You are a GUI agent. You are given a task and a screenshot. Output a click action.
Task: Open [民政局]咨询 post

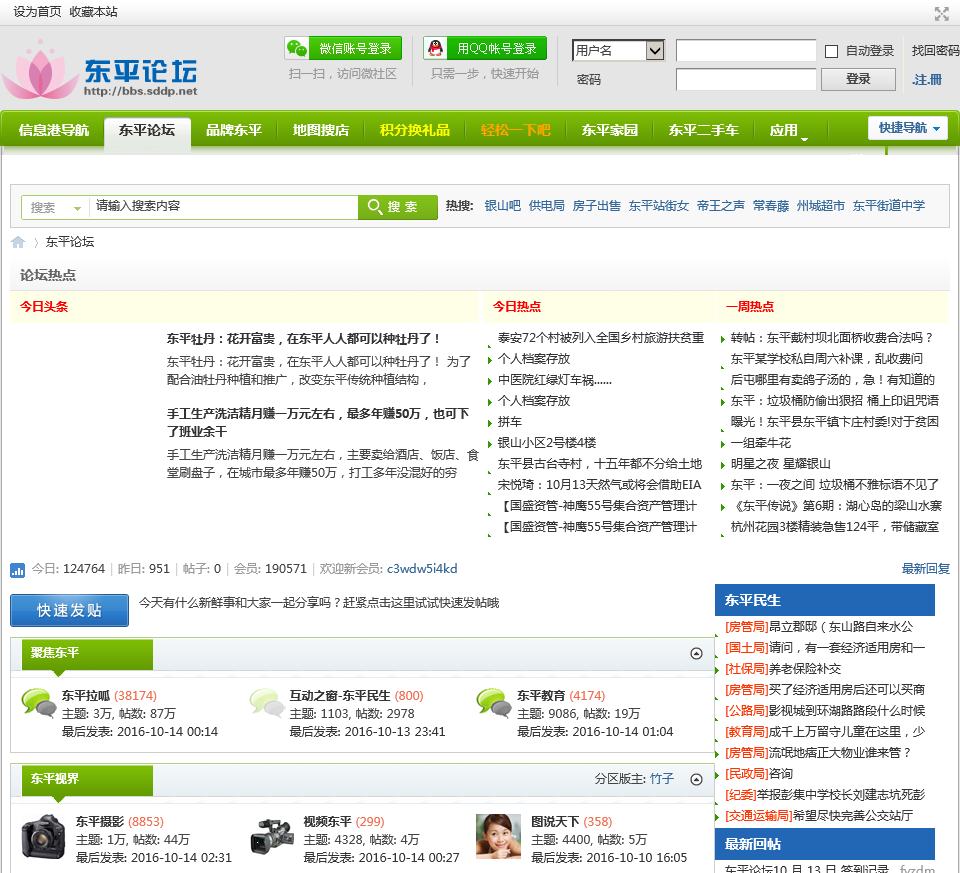759,774
